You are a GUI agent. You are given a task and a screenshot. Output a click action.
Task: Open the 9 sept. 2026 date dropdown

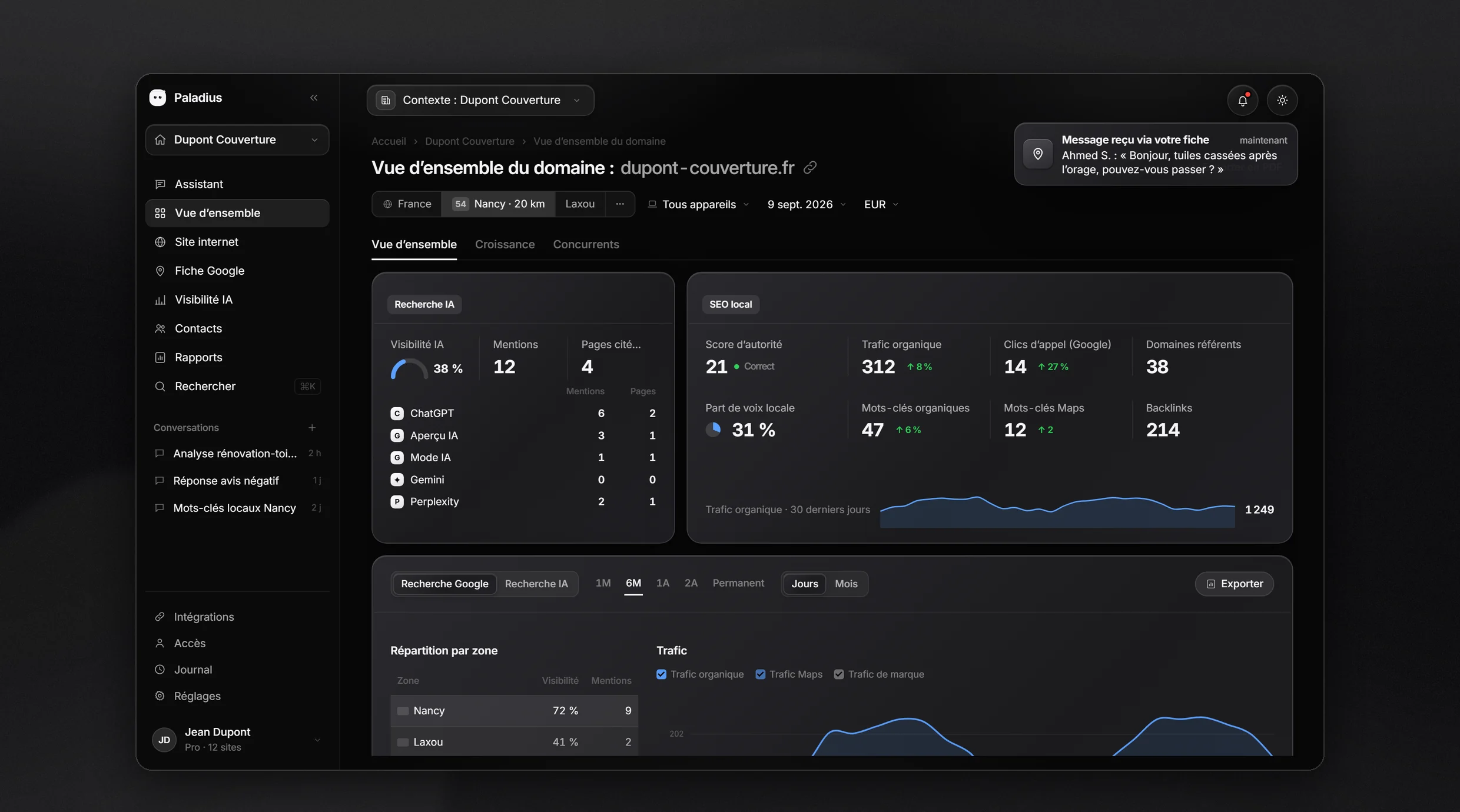coord(807,204)
